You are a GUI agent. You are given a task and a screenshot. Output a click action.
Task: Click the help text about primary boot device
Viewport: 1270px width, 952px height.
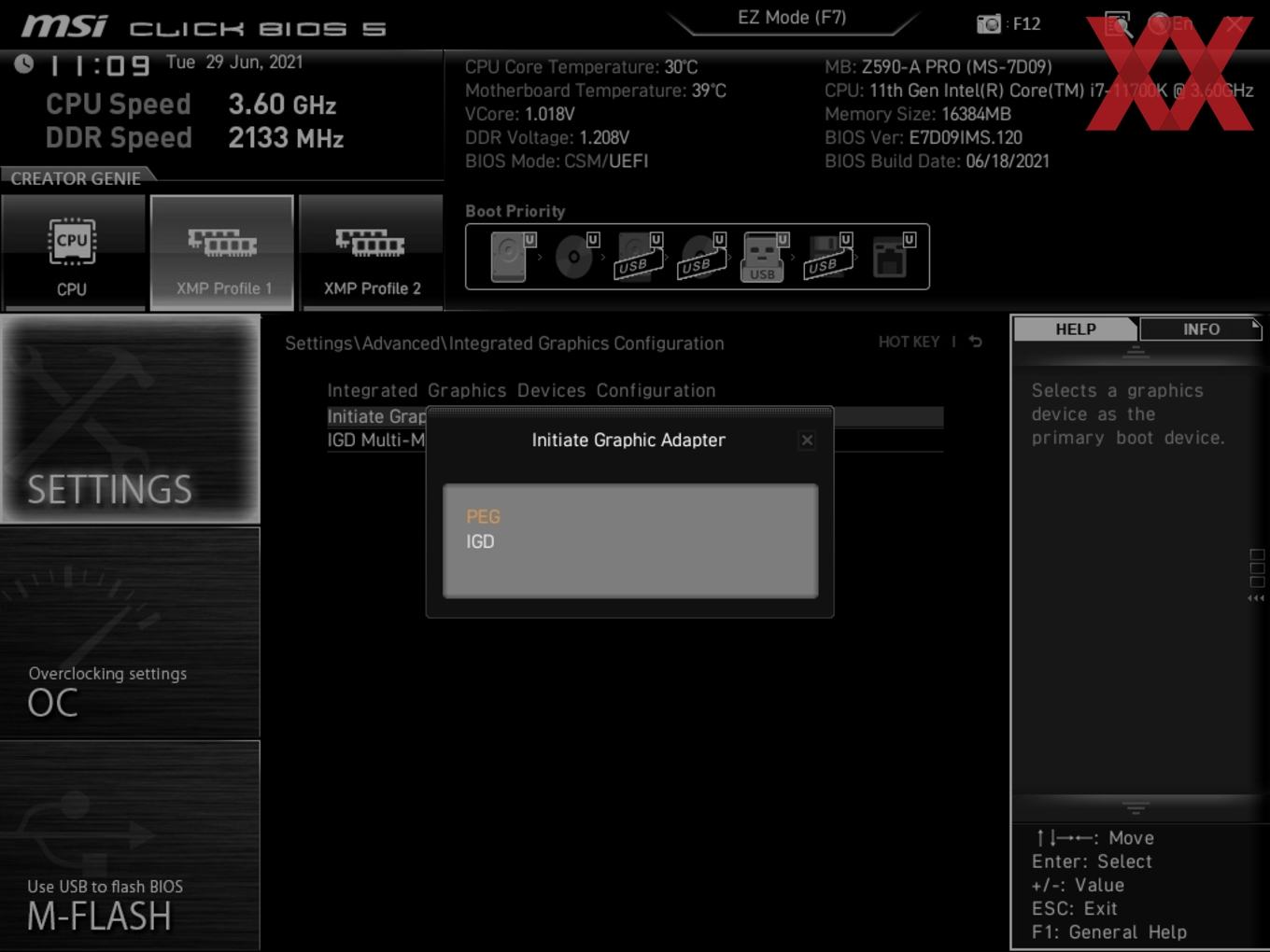(x=1128, y=414)
